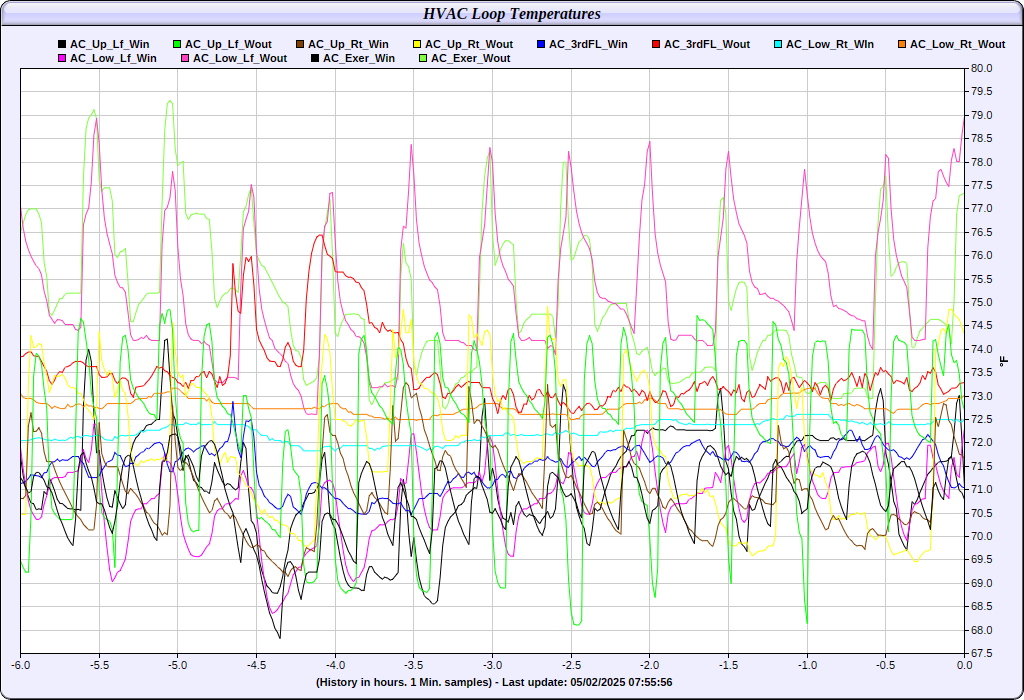Select the AC_Up_Rt_Win legend label
The width and height of the screenshot is (1024, 700).
point(348,44)
